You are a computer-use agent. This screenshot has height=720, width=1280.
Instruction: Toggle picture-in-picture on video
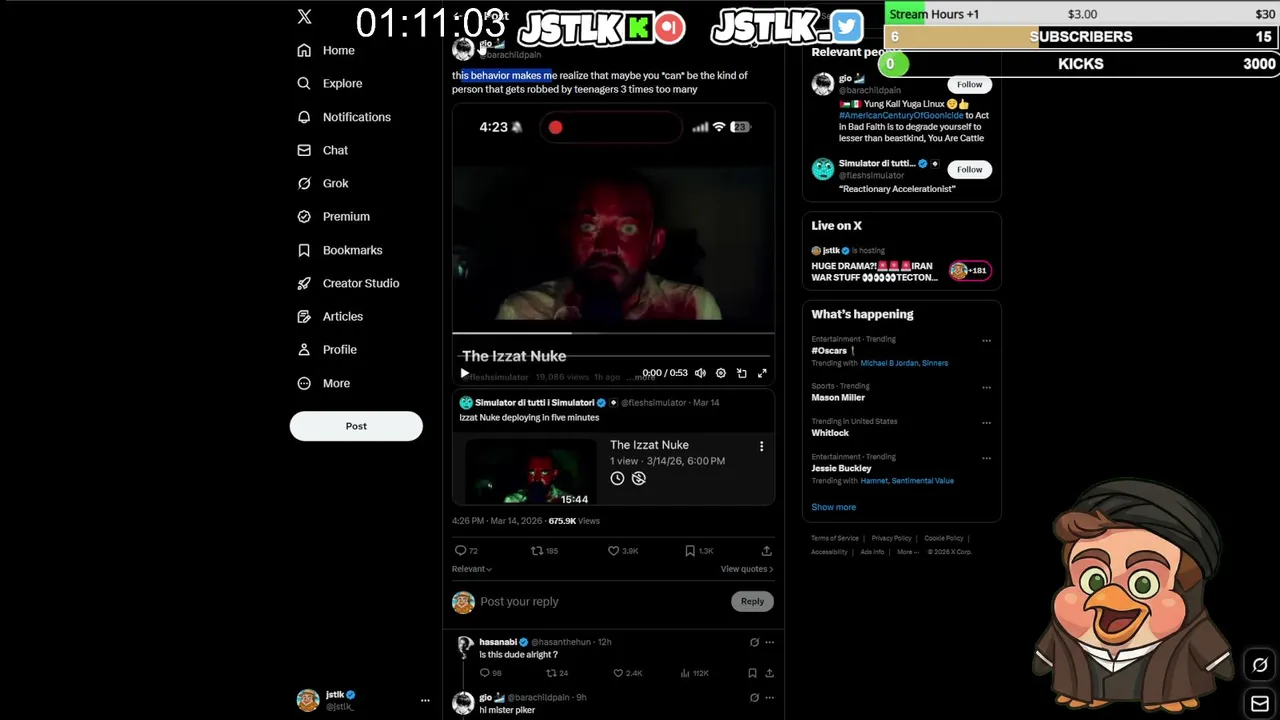click(741, 373)
